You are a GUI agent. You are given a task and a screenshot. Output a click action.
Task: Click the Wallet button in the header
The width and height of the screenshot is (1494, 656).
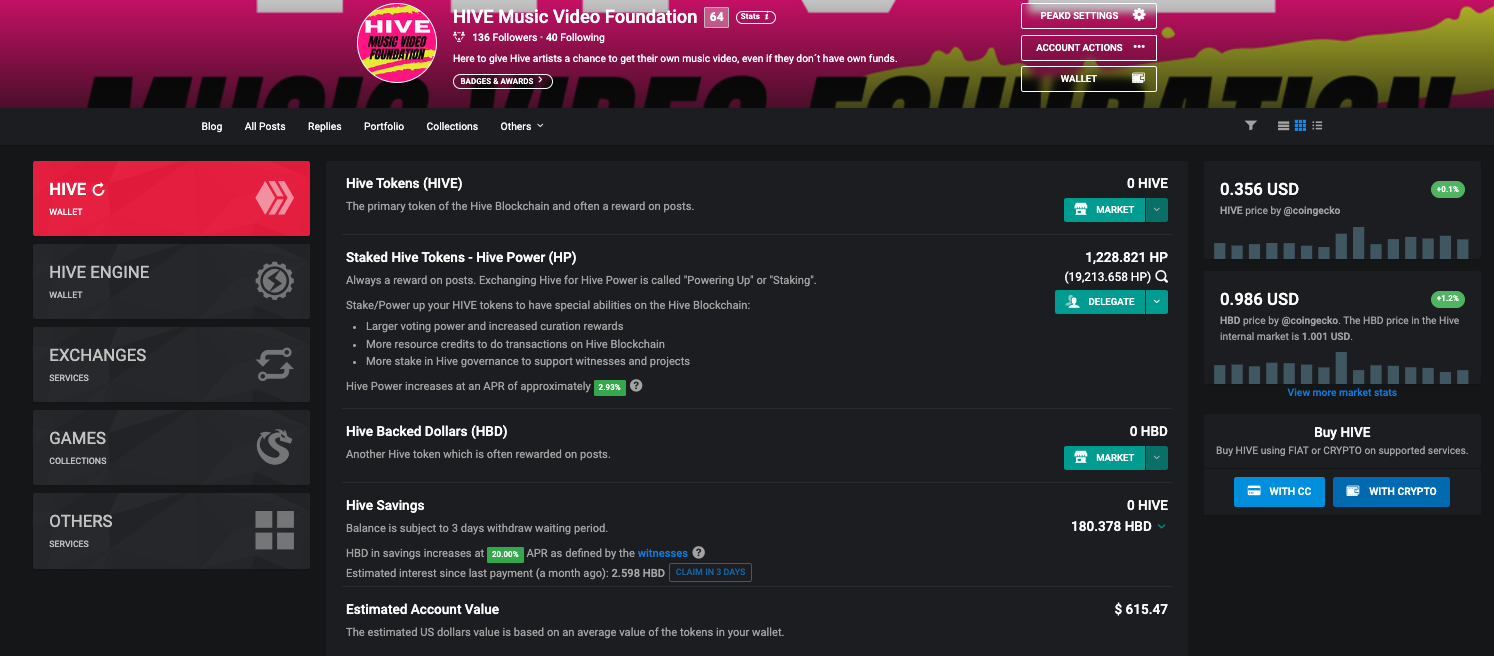1089,78
